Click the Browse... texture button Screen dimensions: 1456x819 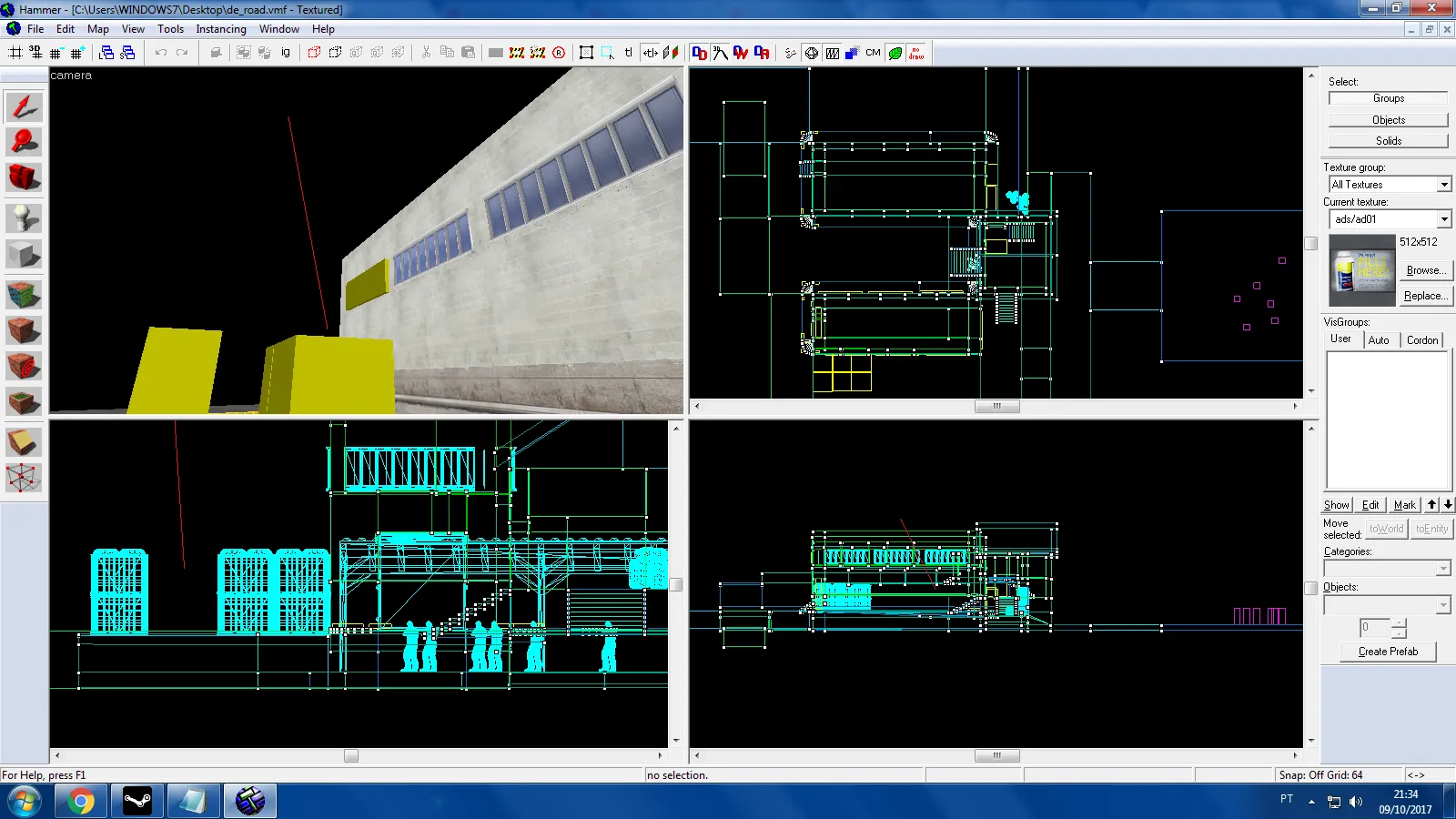(x=1426, y=270)
